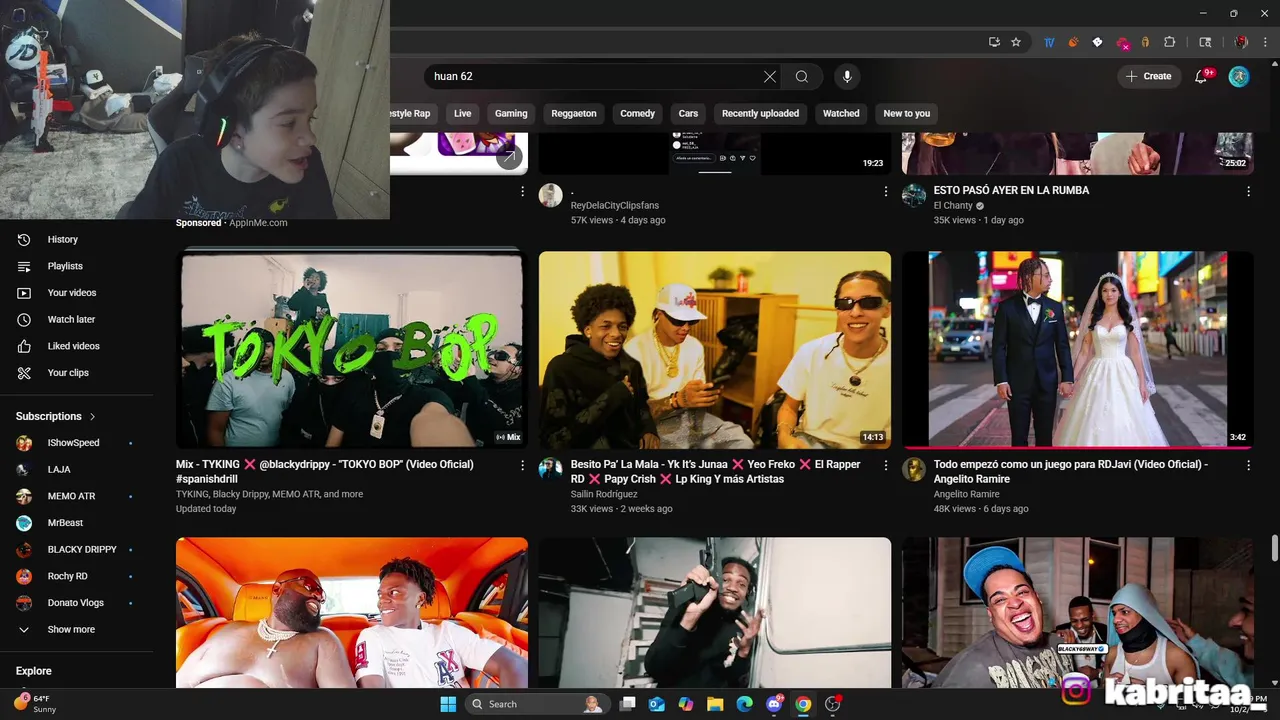Select the Comedy filter chip
This screenshot has height=720, width=1280.
[x=637, y=113]
